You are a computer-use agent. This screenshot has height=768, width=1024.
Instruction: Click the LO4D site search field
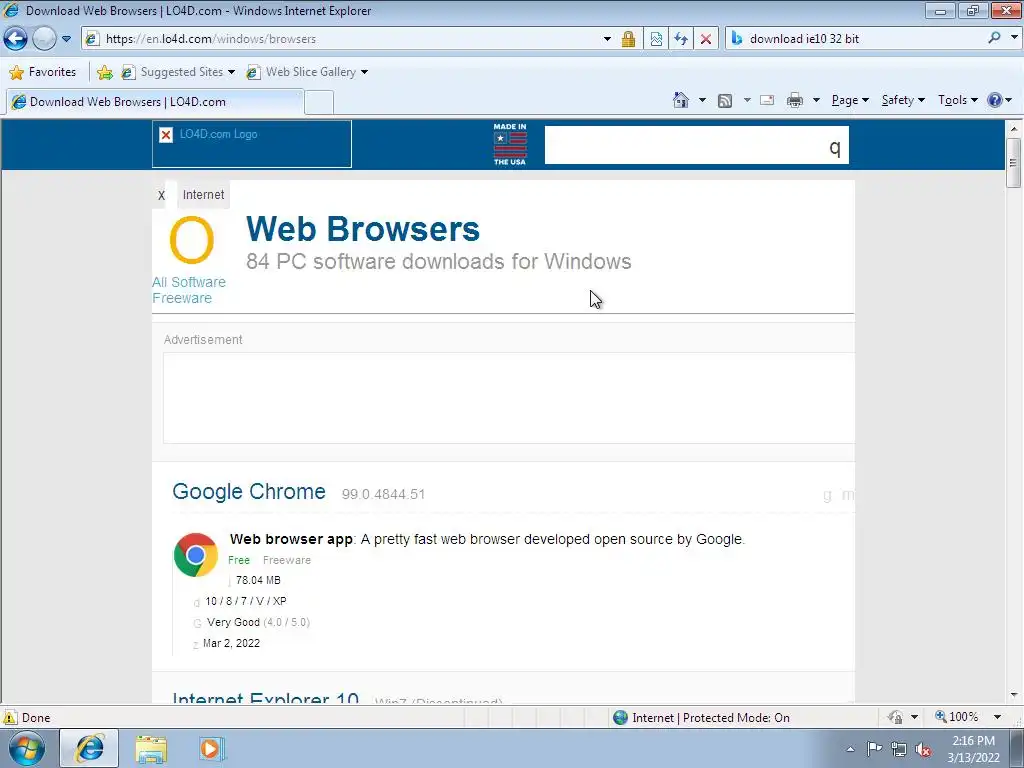(x=682, y=145)
